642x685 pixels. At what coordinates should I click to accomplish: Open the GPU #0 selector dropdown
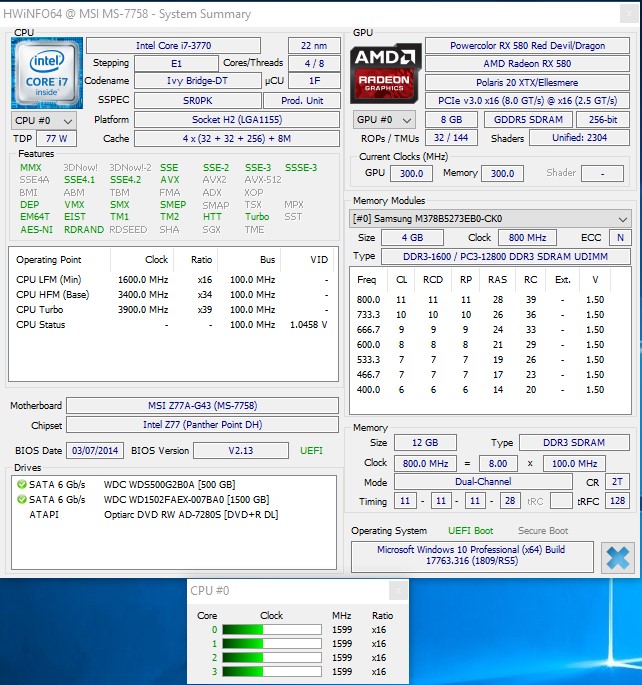coord(383,120)
